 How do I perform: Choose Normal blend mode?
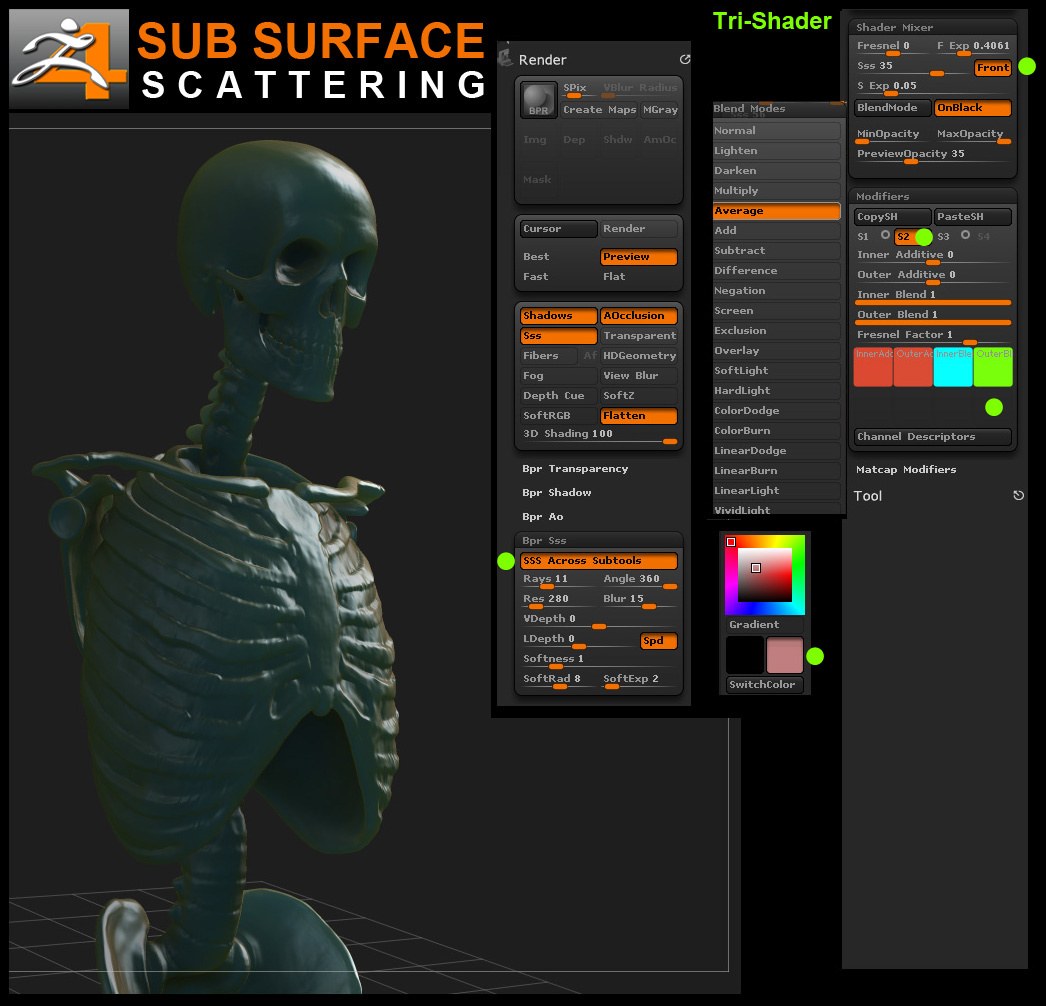point(776,131)
